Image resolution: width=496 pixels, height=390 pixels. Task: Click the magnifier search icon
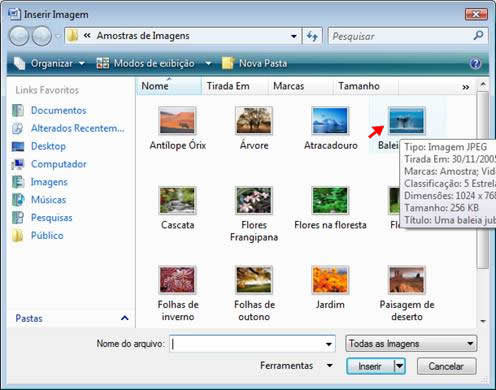tap(478, 35)
